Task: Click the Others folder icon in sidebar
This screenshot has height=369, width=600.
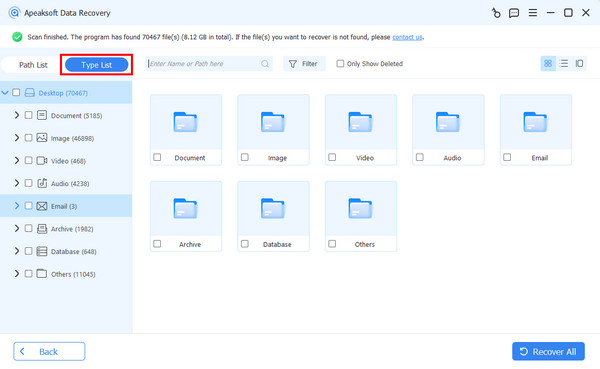Action: [42, 274]
